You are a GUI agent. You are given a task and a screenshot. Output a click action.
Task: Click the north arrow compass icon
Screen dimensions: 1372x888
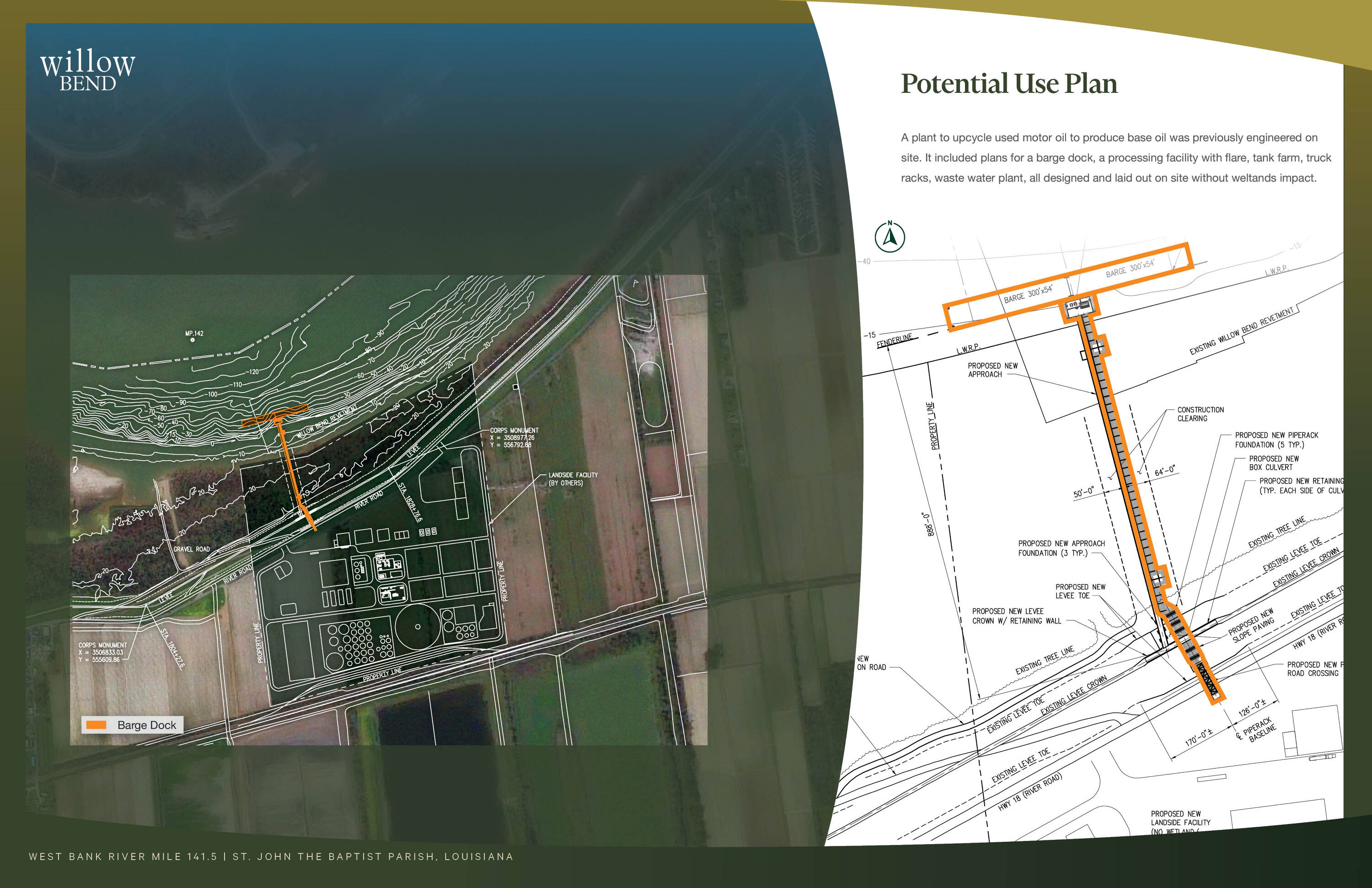pyautogui.click(x=890, y=237)
